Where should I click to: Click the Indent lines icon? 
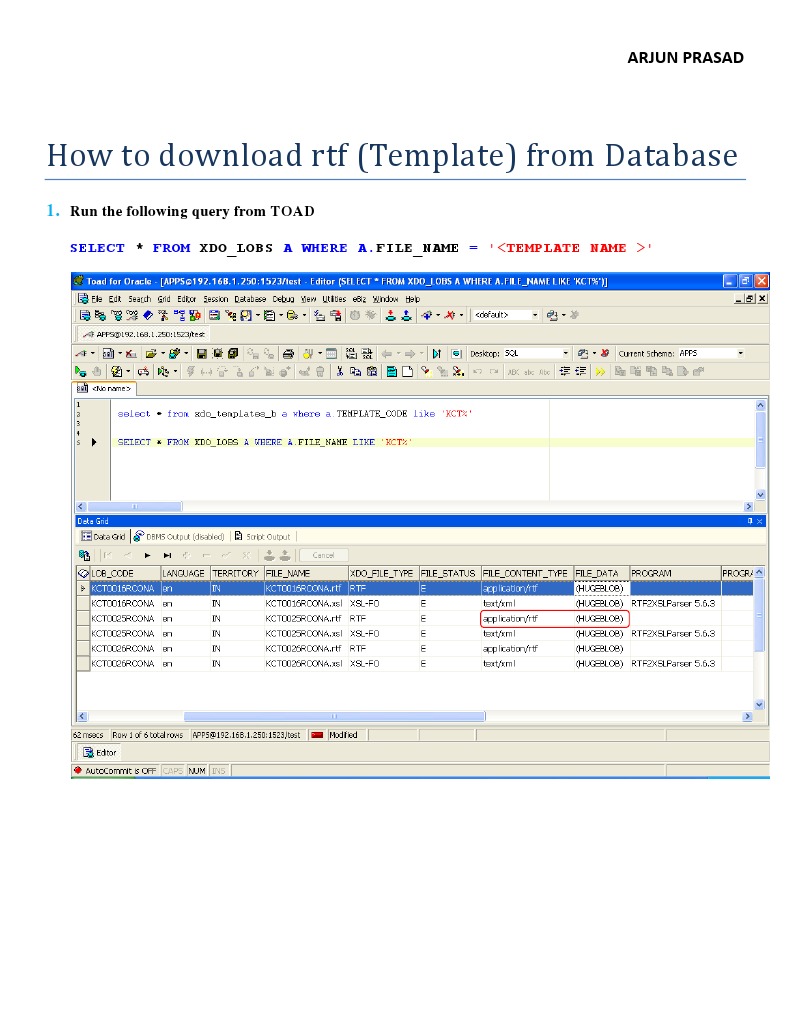(x=565, y=371)
